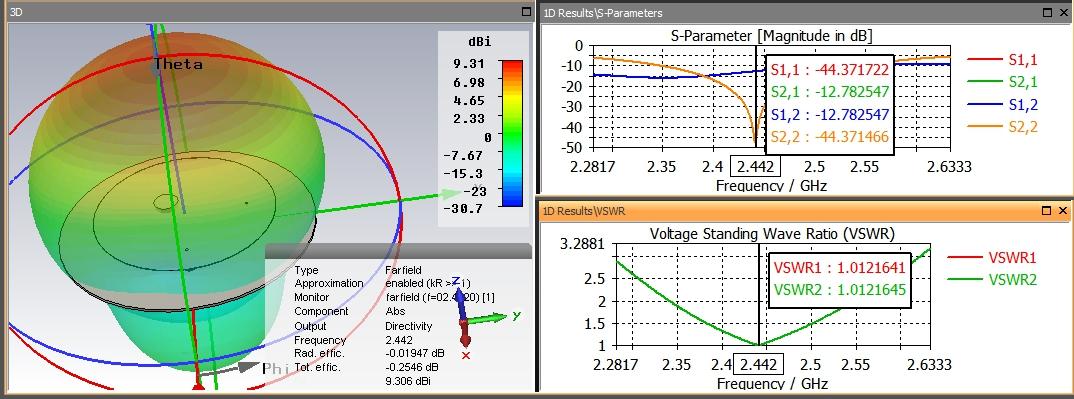Viewport: 1074px width, 399px height.
Task: Select the VSWR1 legend entry
Action: (992, 258)
